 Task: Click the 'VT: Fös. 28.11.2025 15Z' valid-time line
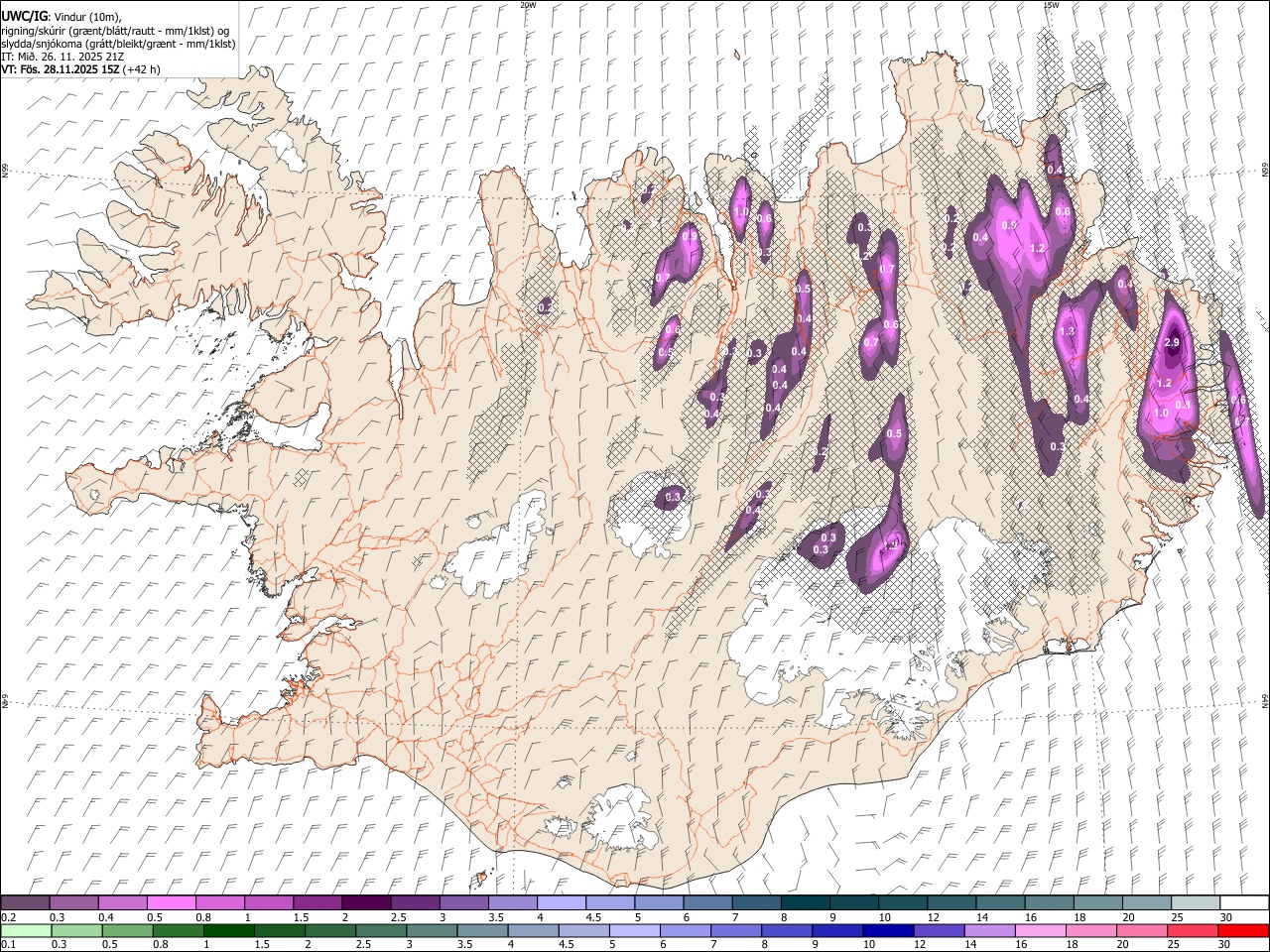62,69
